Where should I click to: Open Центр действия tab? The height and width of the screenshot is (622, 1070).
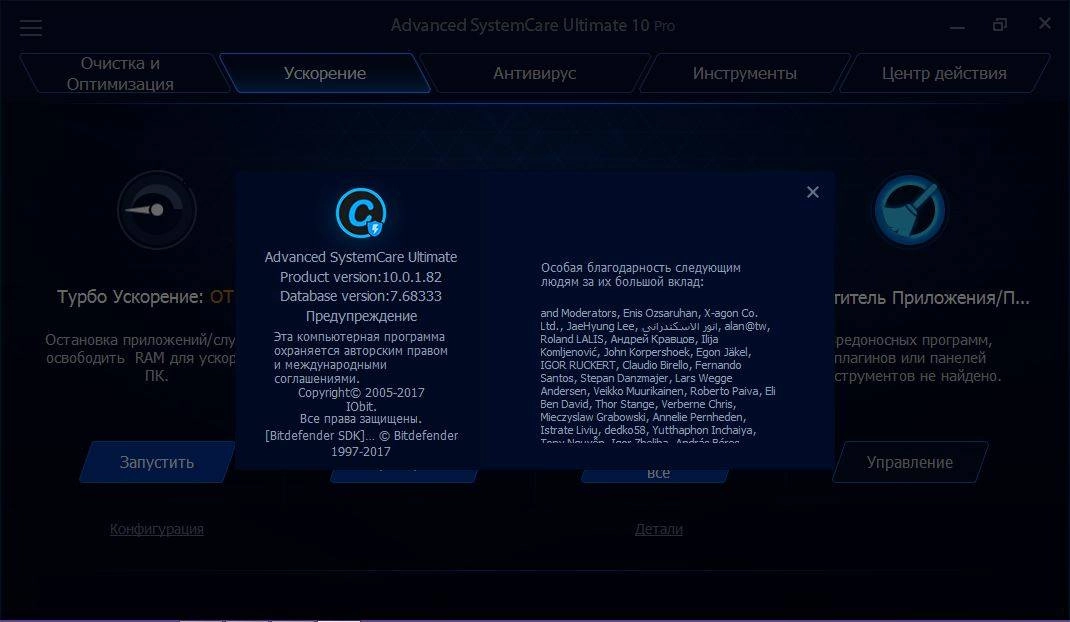[944, 73]
